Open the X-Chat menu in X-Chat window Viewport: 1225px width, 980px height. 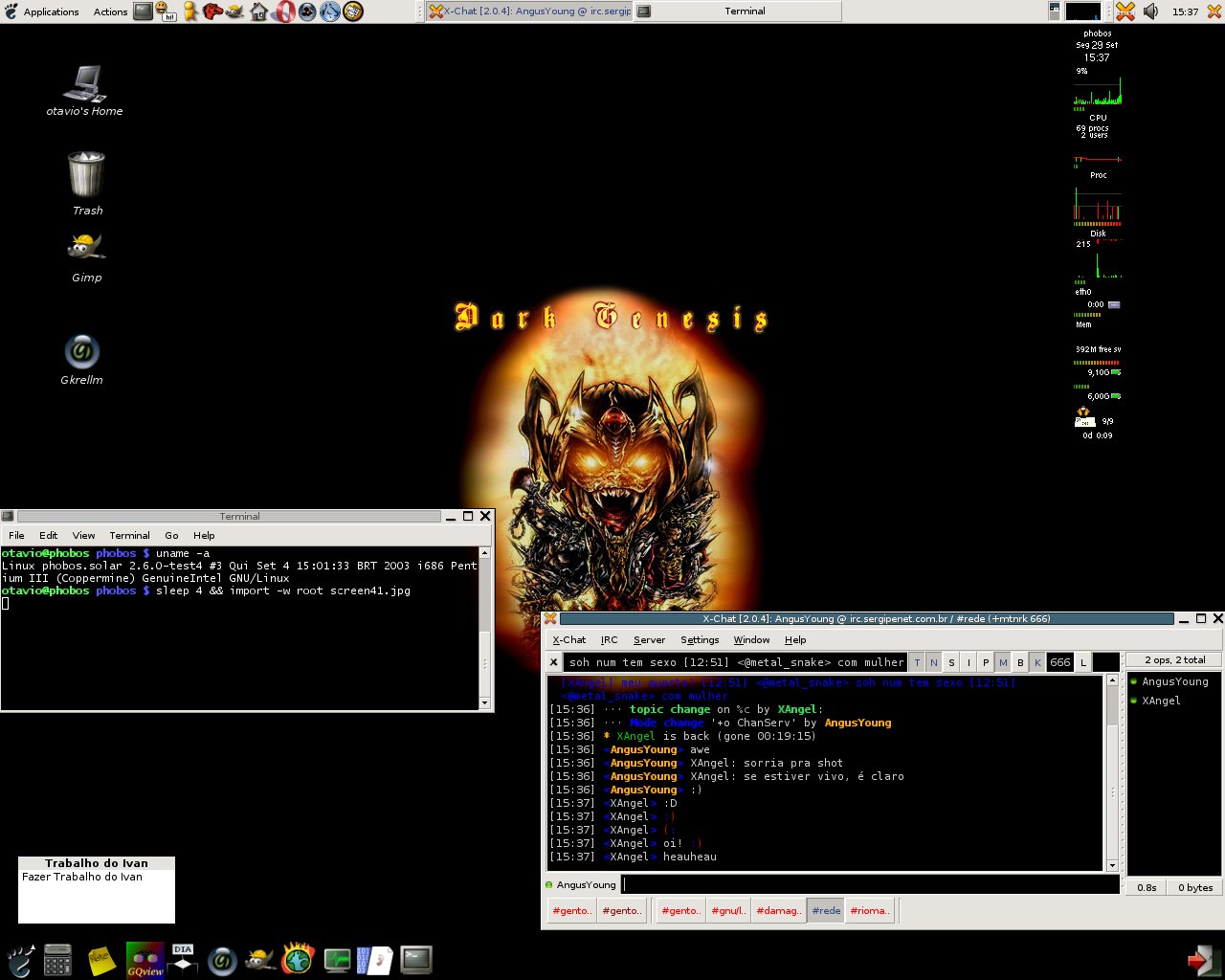pos(568,639)
